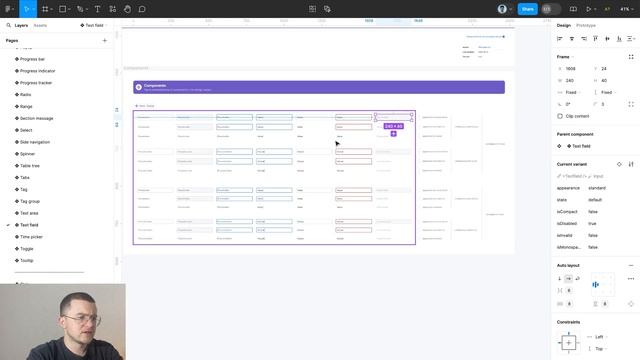This screenshot has height=360, width=640.
Task: Open the user avatar menu
Action: tap(504, 9)
